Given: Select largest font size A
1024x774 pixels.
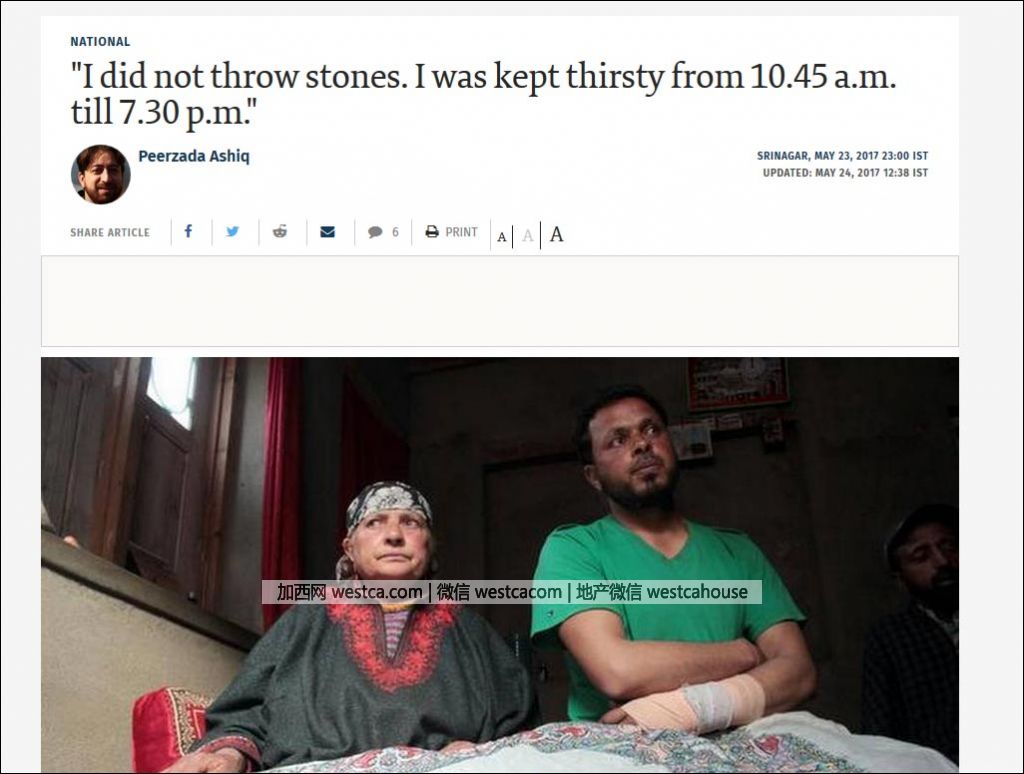Looking at the screenshot, I should coord(556,234).
